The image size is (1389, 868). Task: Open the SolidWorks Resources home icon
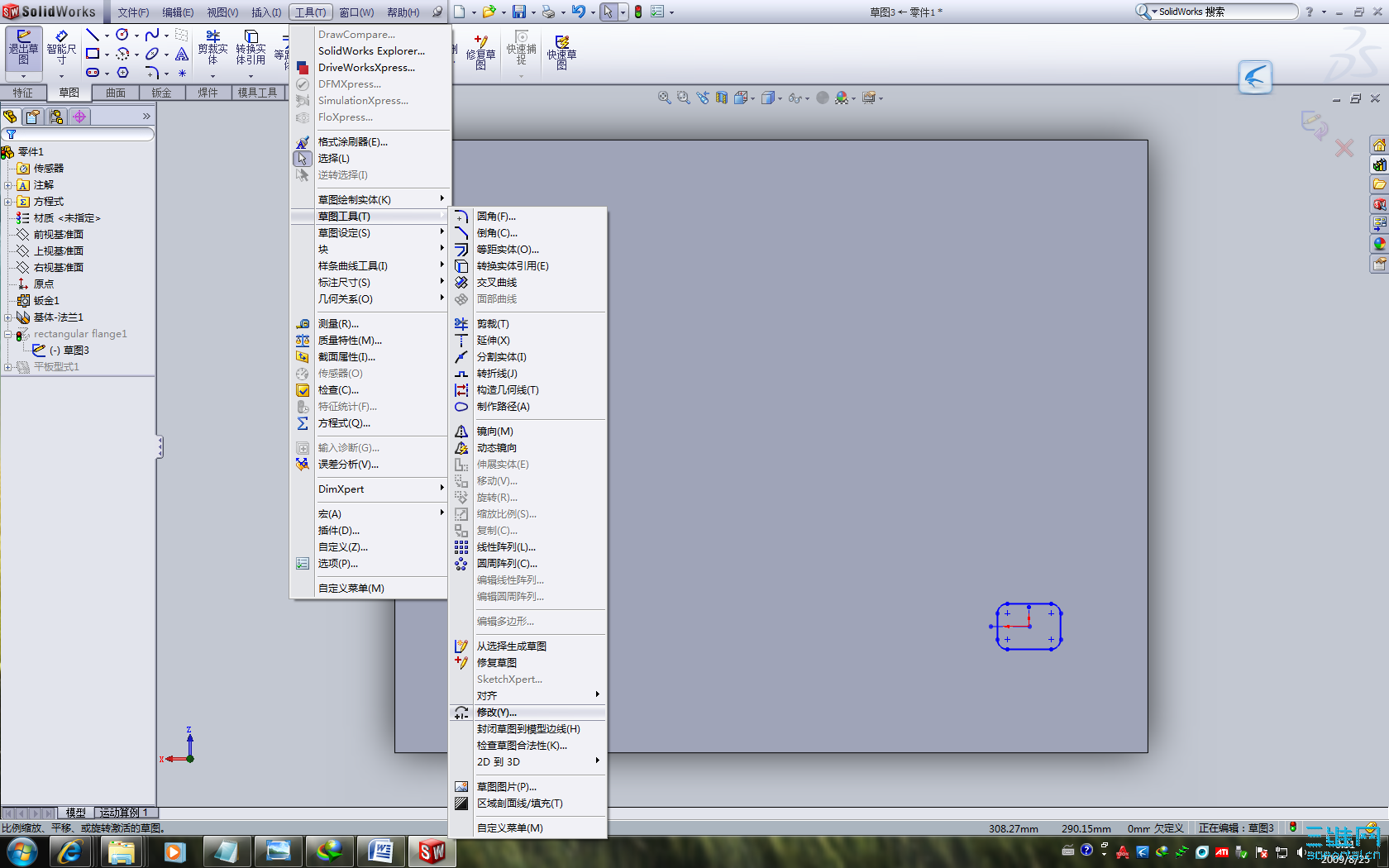1379,145
